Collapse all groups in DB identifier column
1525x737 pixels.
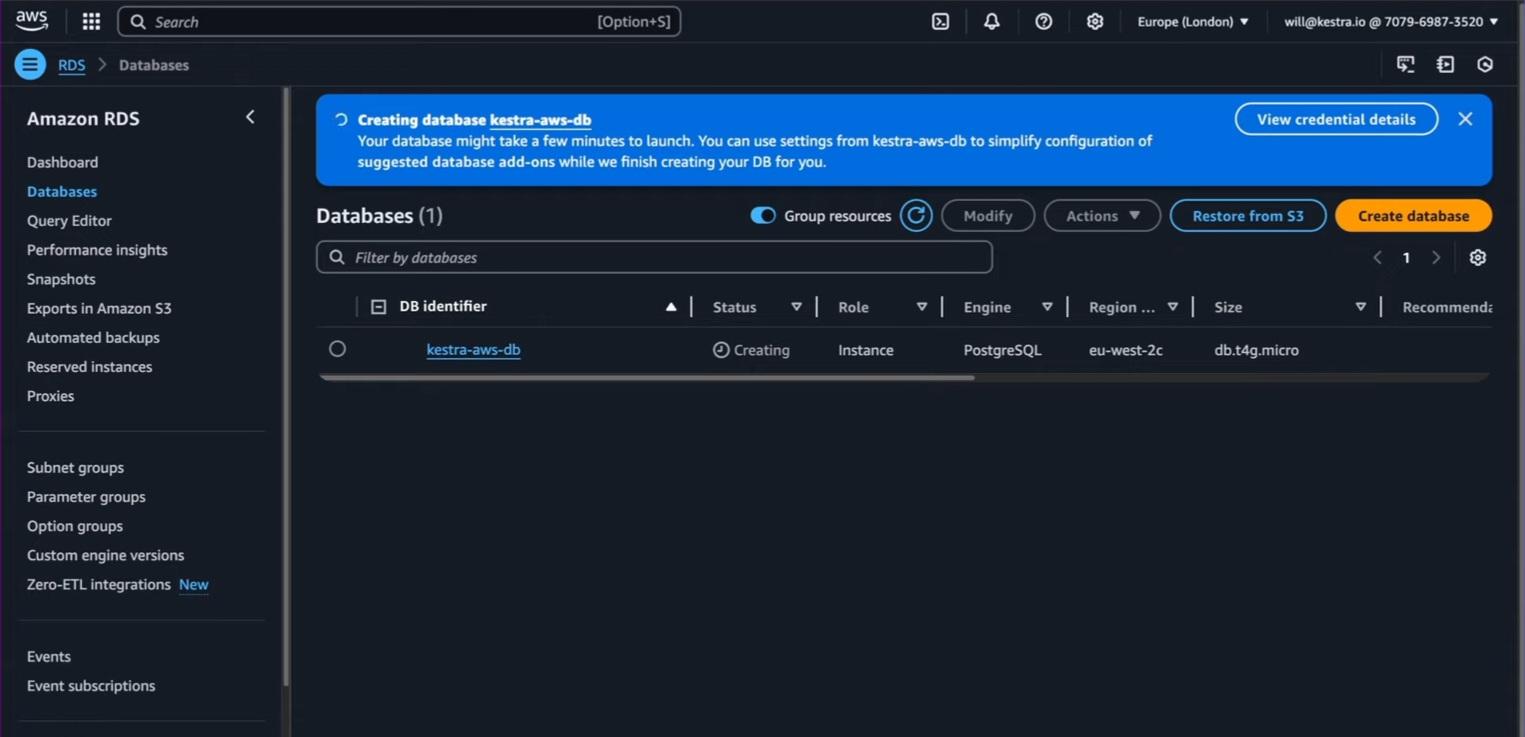pyautogui.click(x=378, y=307)
